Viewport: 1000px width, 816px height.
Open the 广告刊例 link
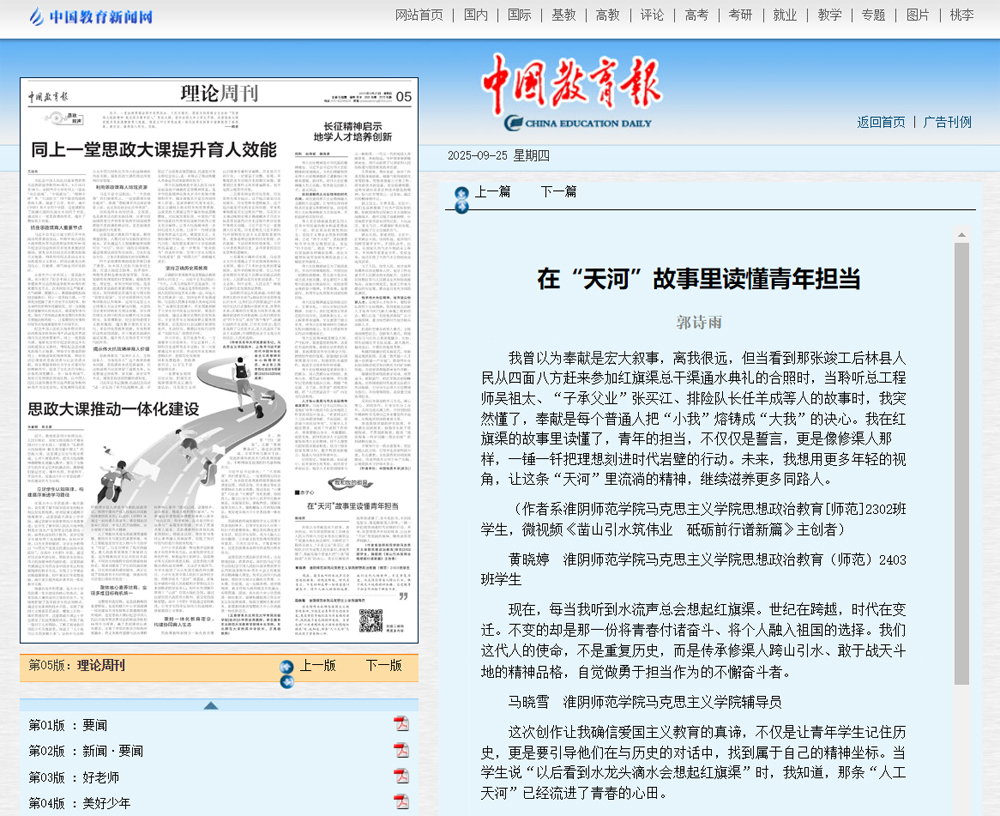947,122
